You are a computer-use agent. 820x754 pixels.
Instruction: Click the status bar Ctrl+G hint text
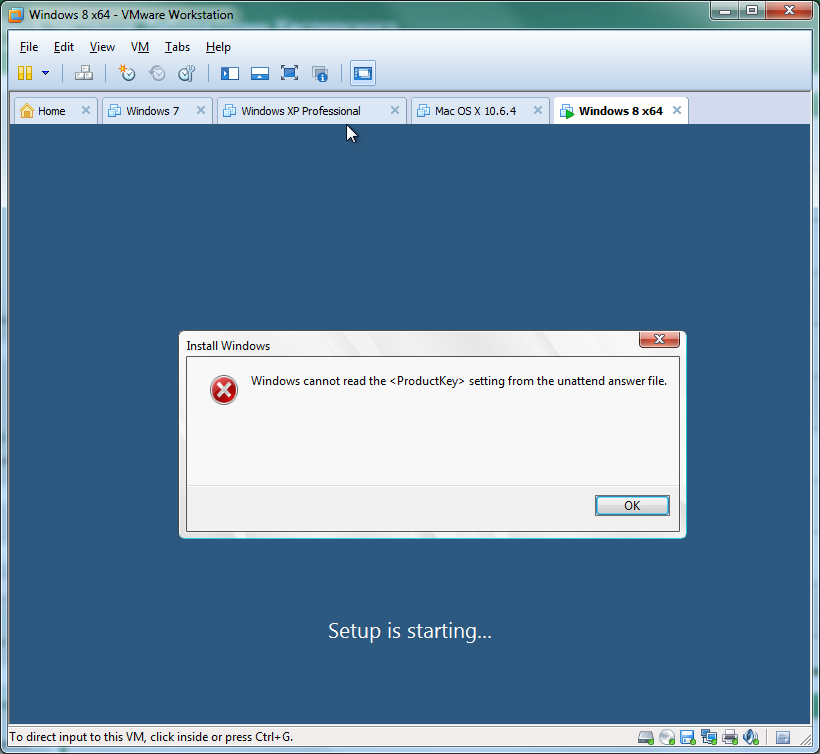click(151, 737)
